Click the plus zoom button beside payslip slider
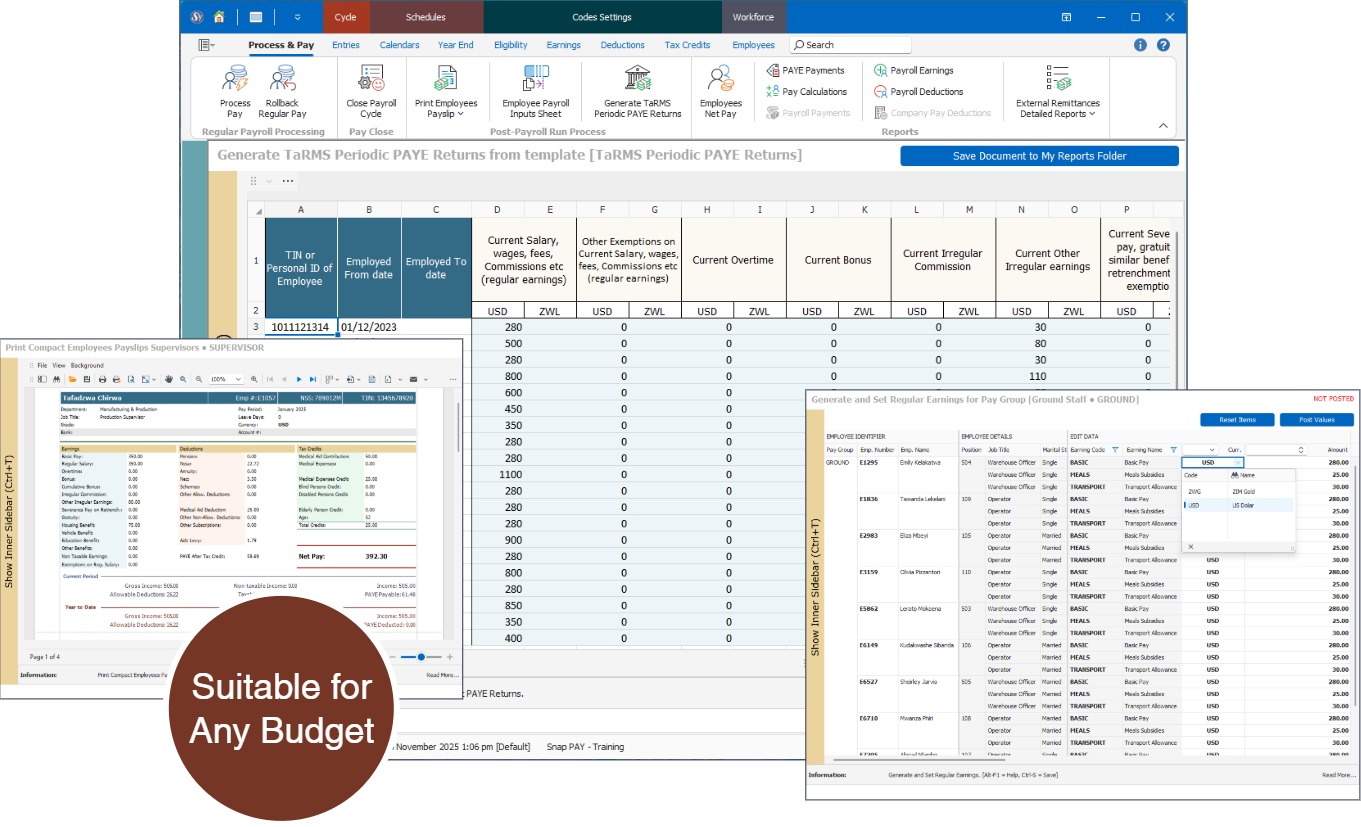The height and width of the screenshot is (827, 1361). pyautogui.click(x=450, y=657)
